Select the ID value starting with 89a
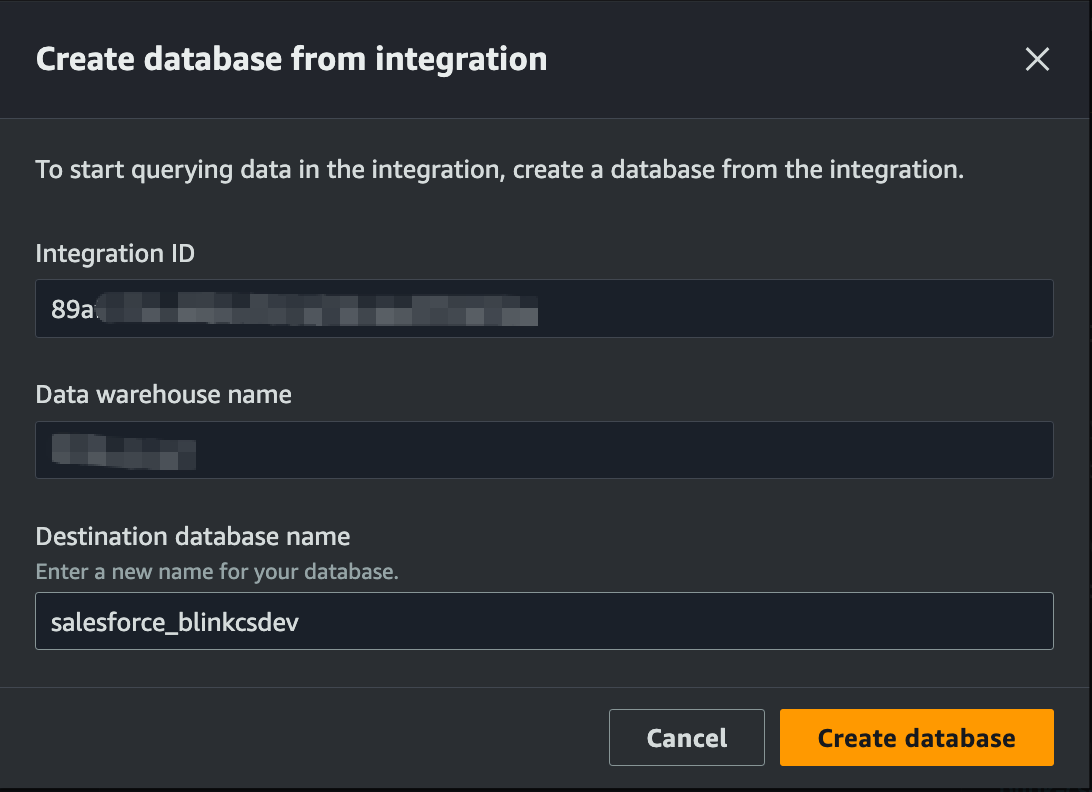 click(290, 308)
